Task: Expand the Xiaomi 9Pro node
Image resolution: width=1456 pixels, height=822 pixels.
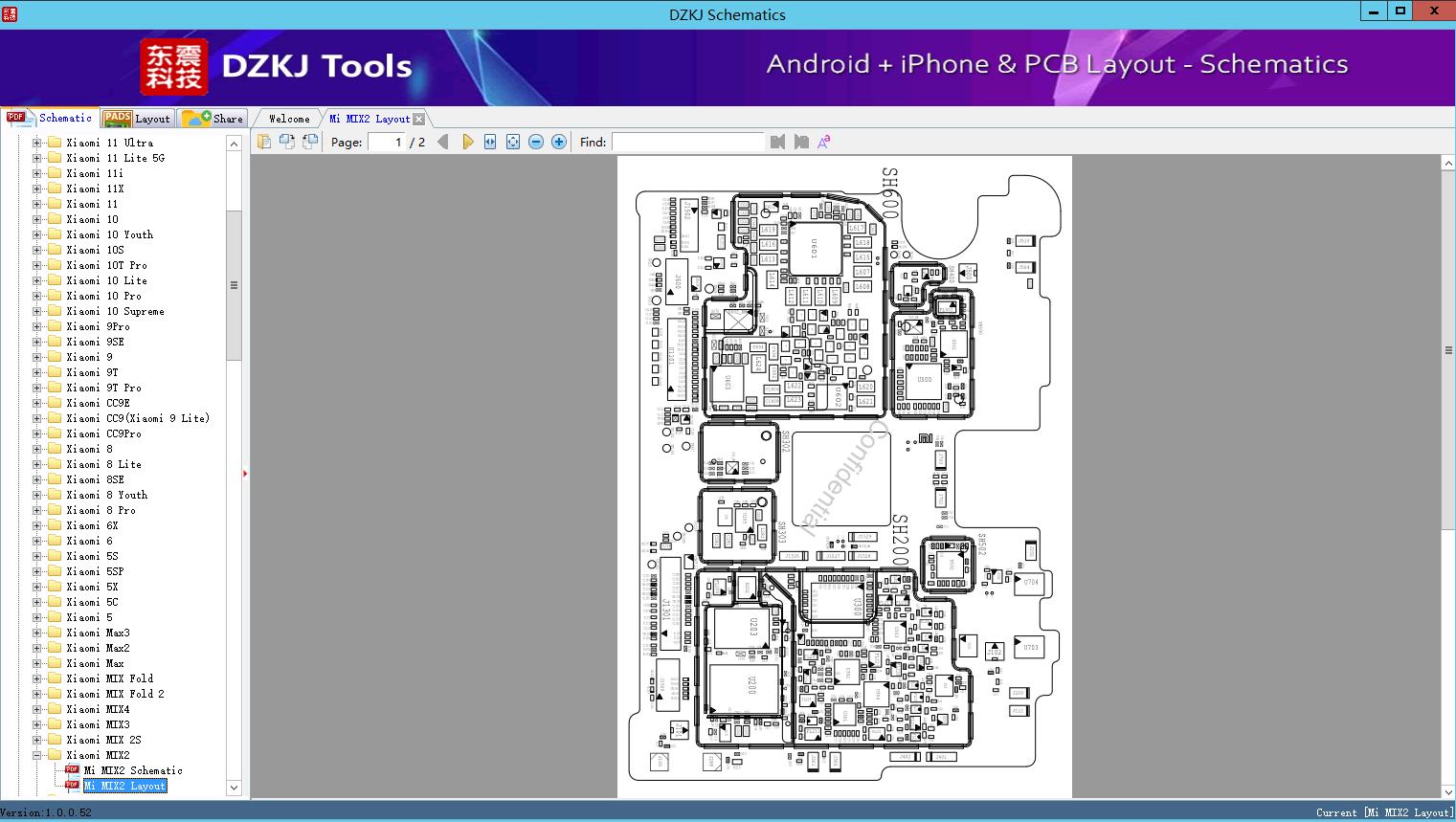Action: tap(37, 326)
